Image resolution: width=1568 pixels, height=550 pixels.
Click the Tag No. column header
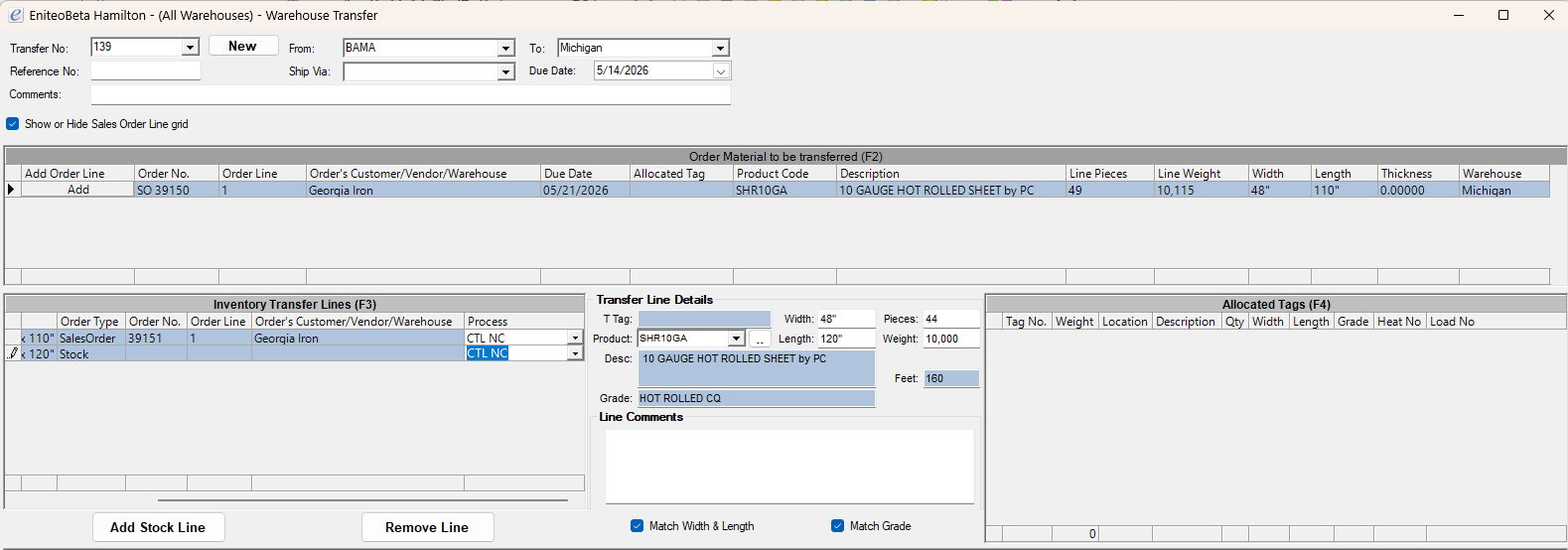1027,321
